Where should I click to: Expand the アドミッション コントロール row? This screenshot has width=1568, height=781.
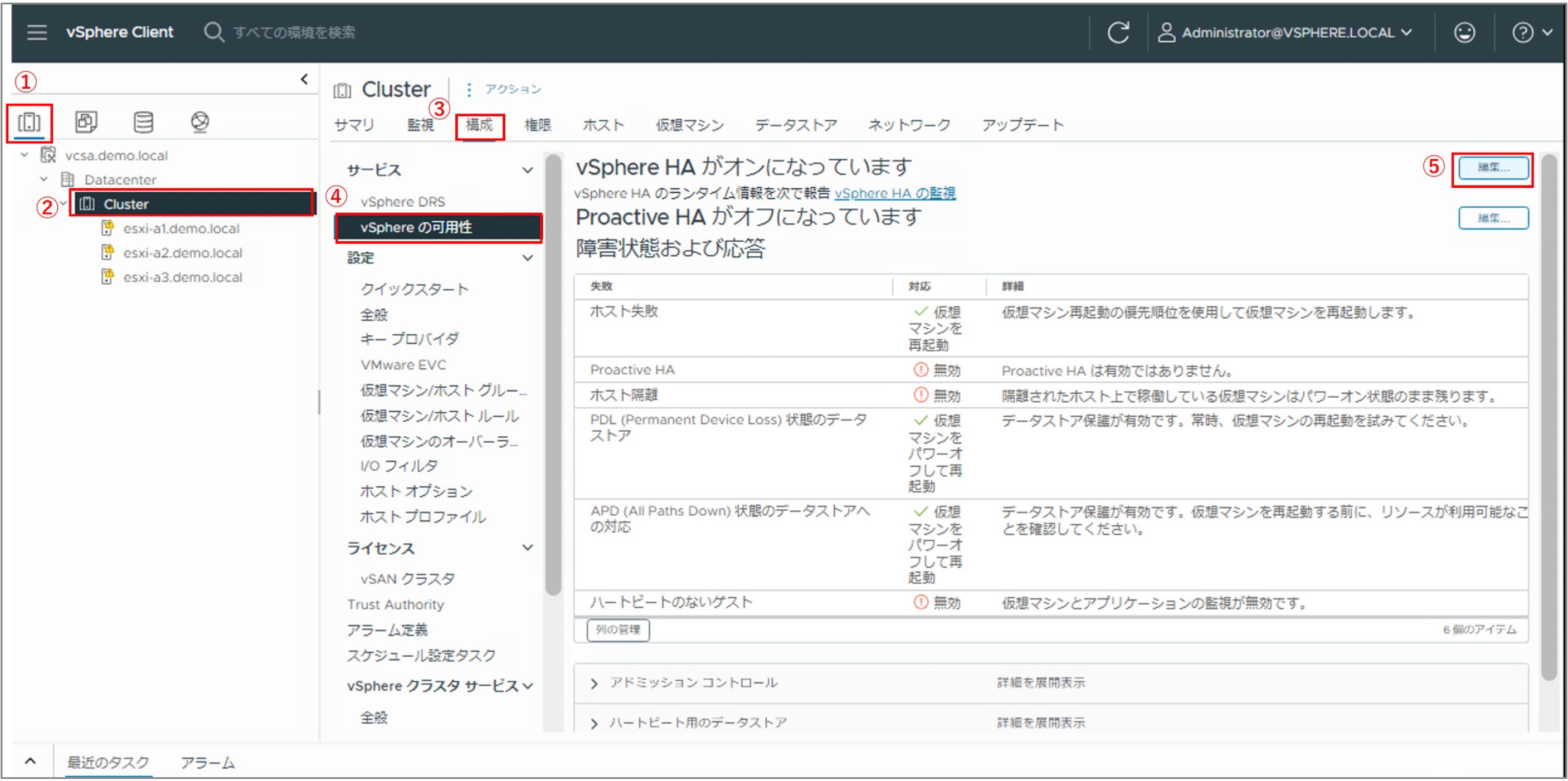pos(594,684)
